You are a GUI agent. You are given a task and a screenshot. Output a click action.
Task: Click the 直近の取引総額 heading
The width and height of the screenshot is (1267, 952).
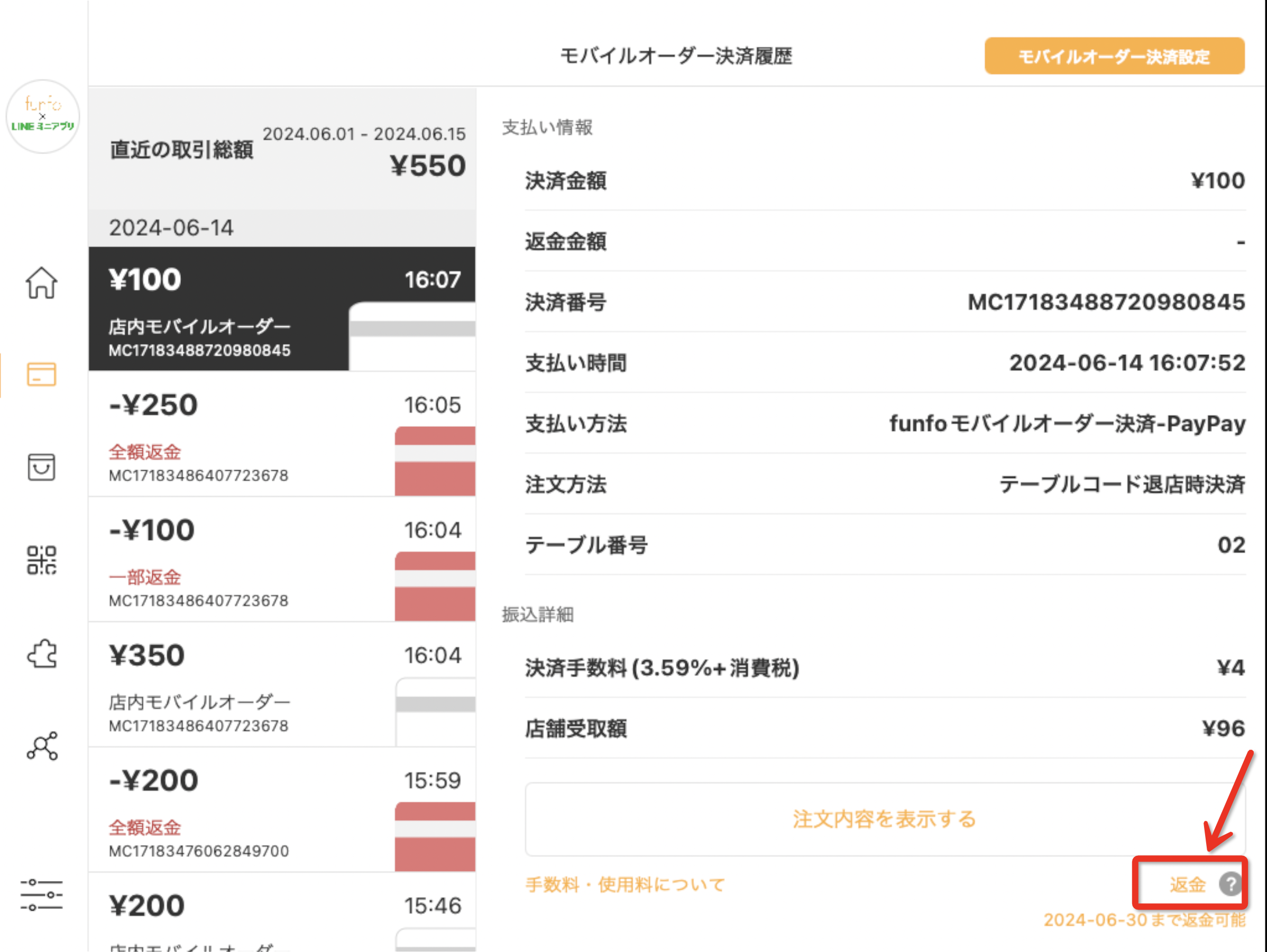coord(181,150)
